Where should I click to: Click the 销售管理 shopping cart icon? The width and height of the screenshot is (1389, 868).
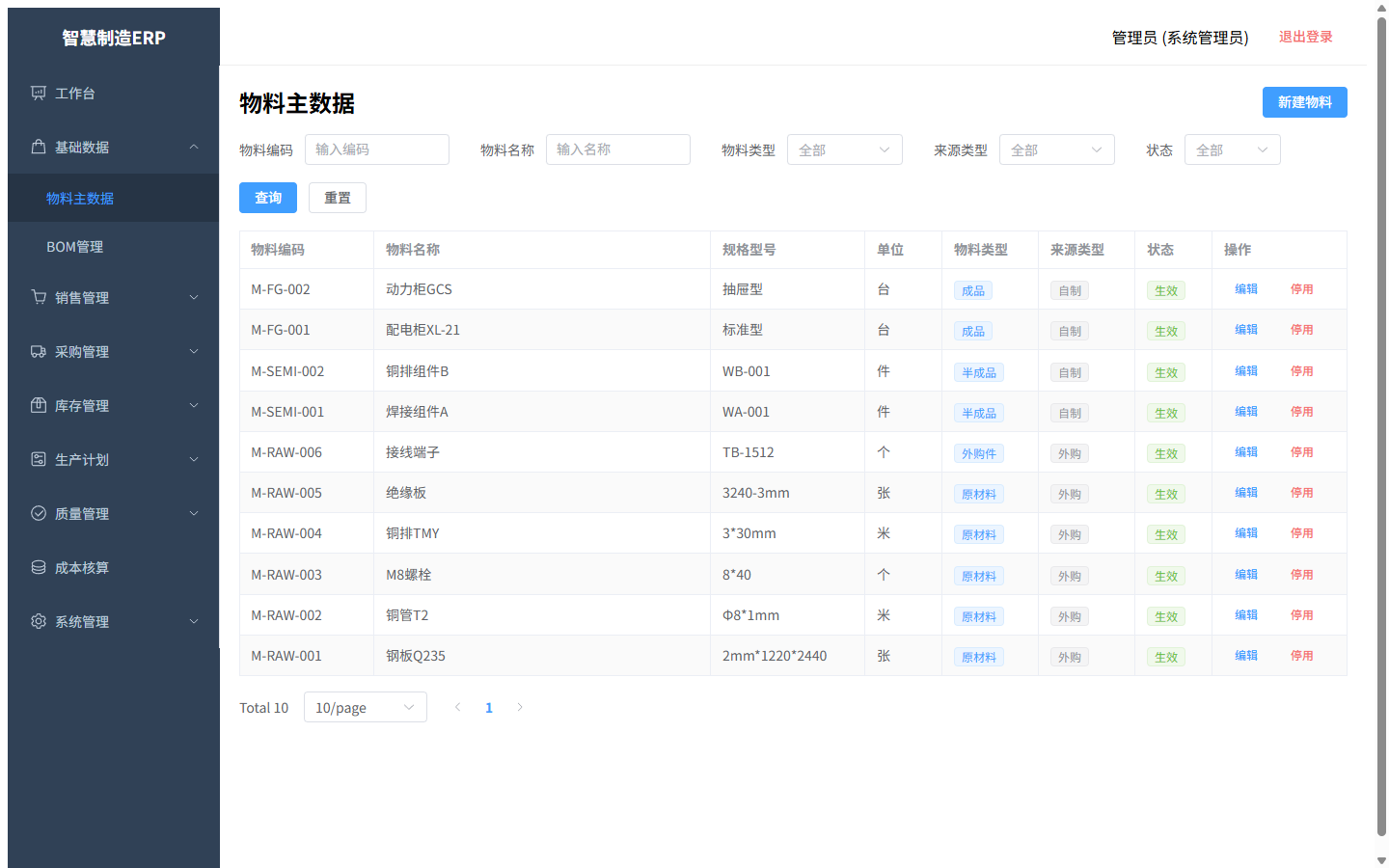pos(39,298)
